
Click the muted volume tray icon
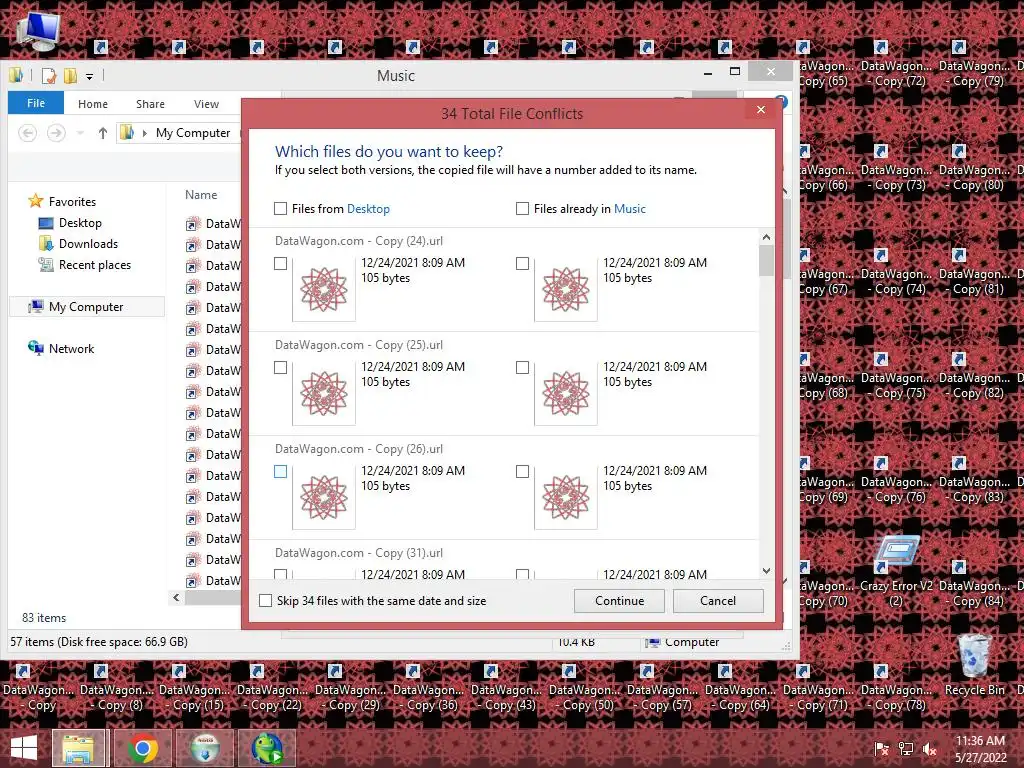pos(930,749)
